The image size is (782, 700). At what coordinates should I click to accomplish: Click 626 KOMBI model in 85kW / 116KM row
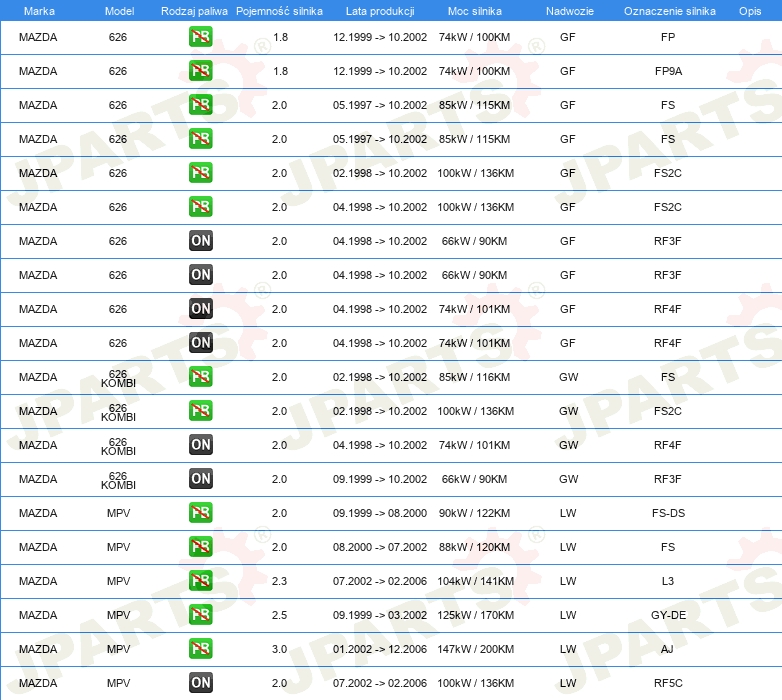tap(118, 378)
